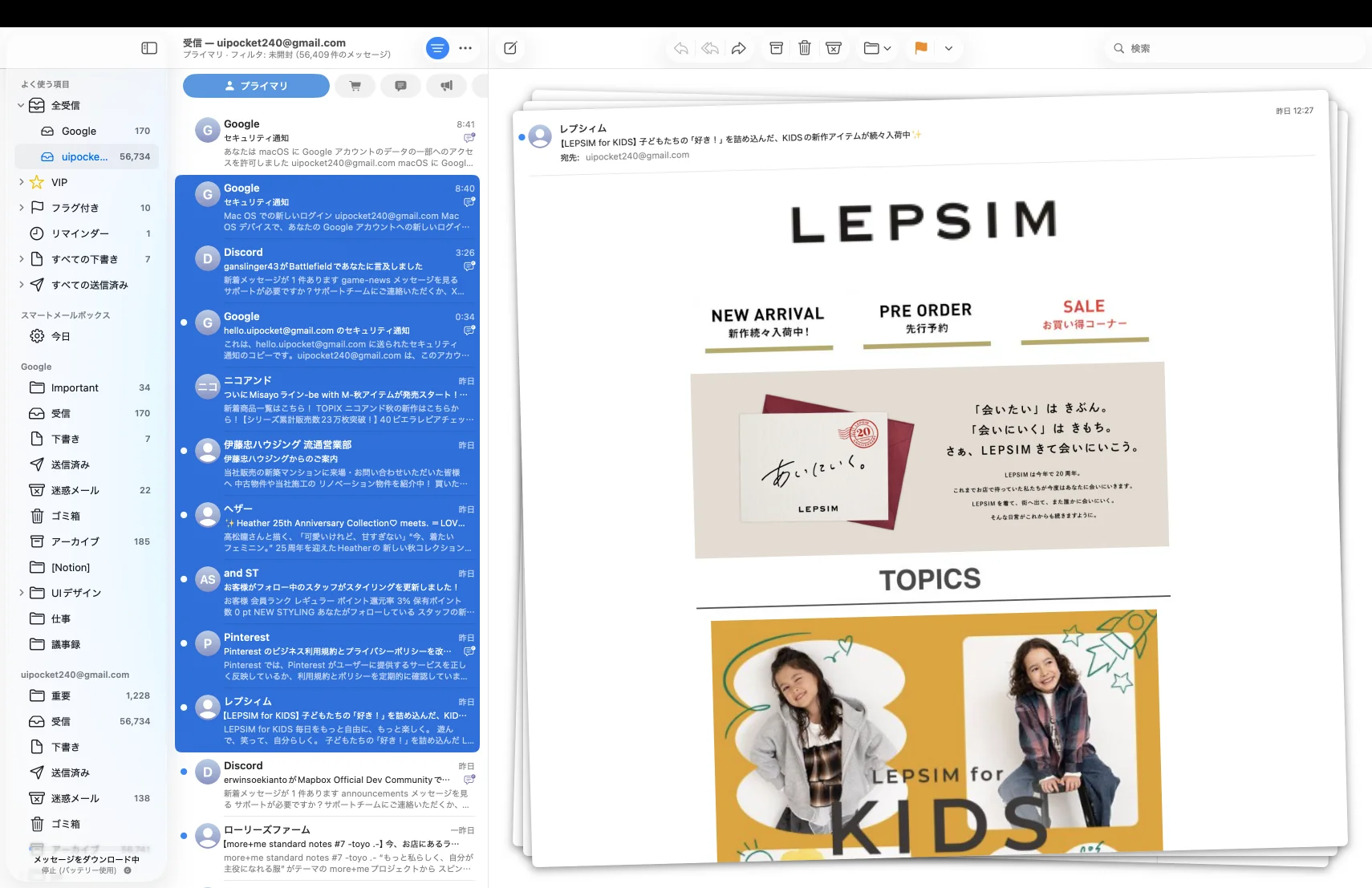Select the ヘザー Heather 25th Anniversary email
This screenshot has height=888, width=1372.
(x=327, y=528)
